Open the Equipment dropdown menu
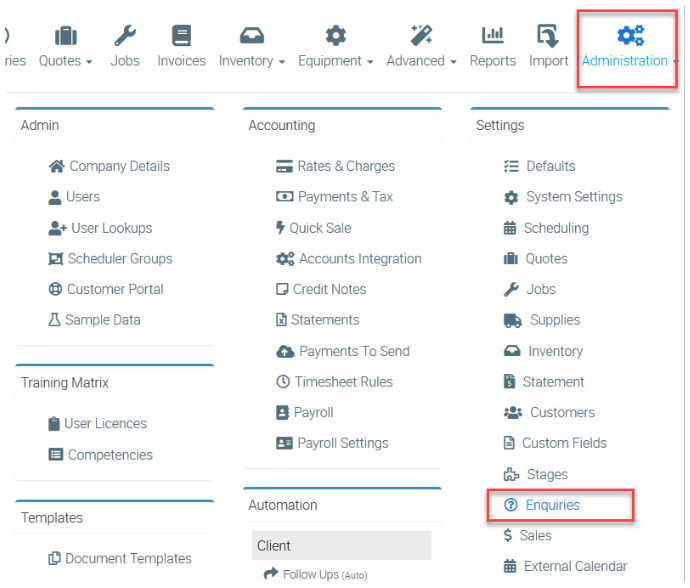The height and width of the screenshot is (588, 690). 335,61
